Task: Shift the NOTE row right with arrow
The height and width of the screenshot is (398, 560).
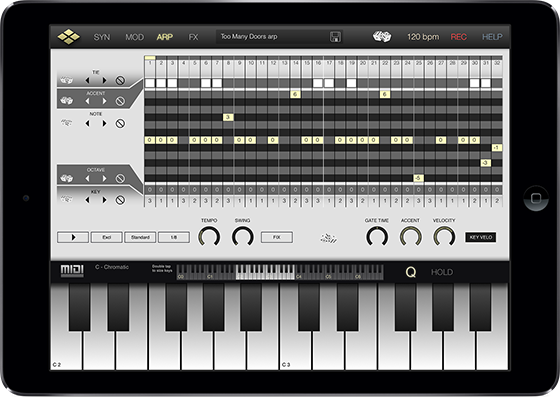Action: (x=104, y=124)
